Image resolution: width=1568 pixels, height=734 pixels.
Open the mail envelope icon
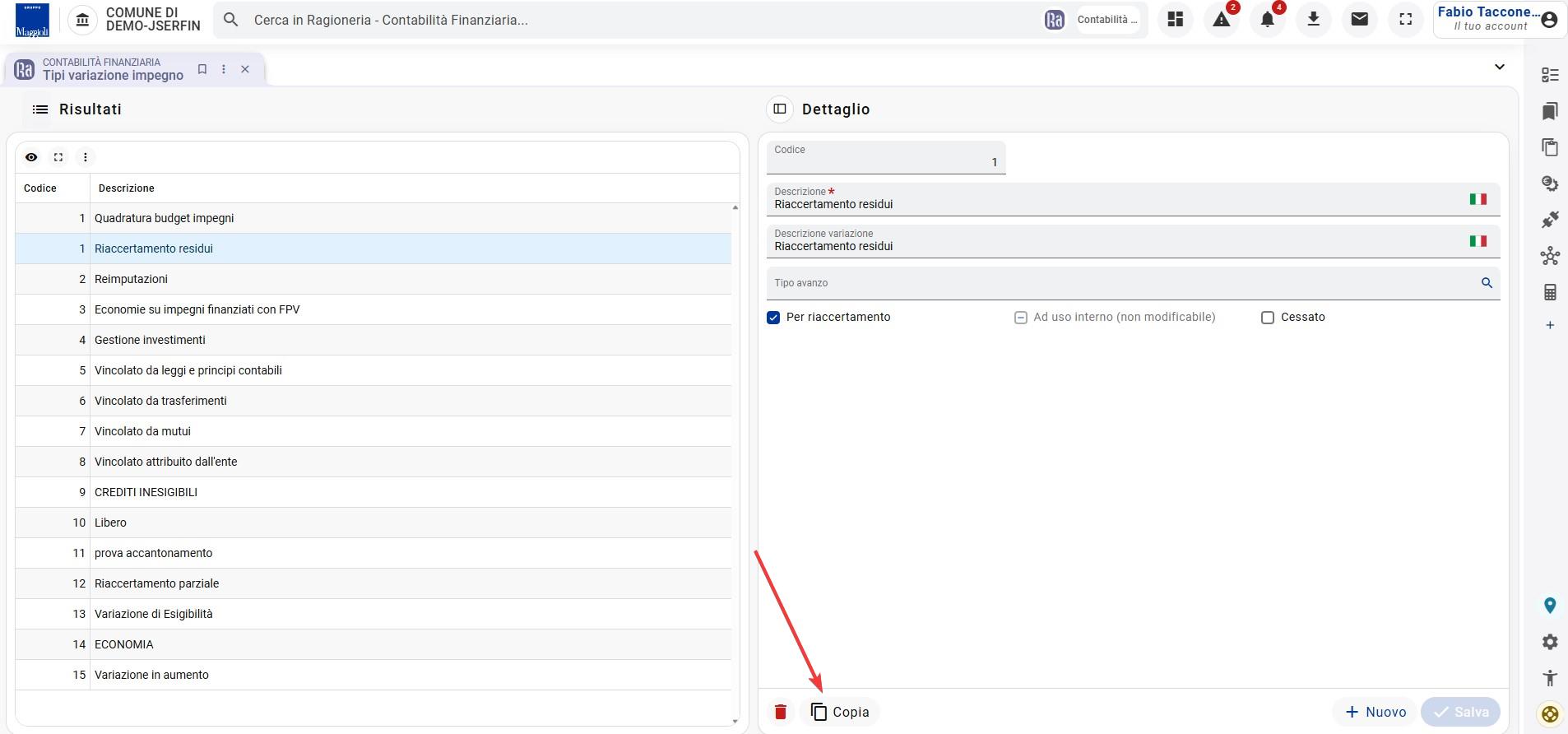click(x=1360, y=20)
